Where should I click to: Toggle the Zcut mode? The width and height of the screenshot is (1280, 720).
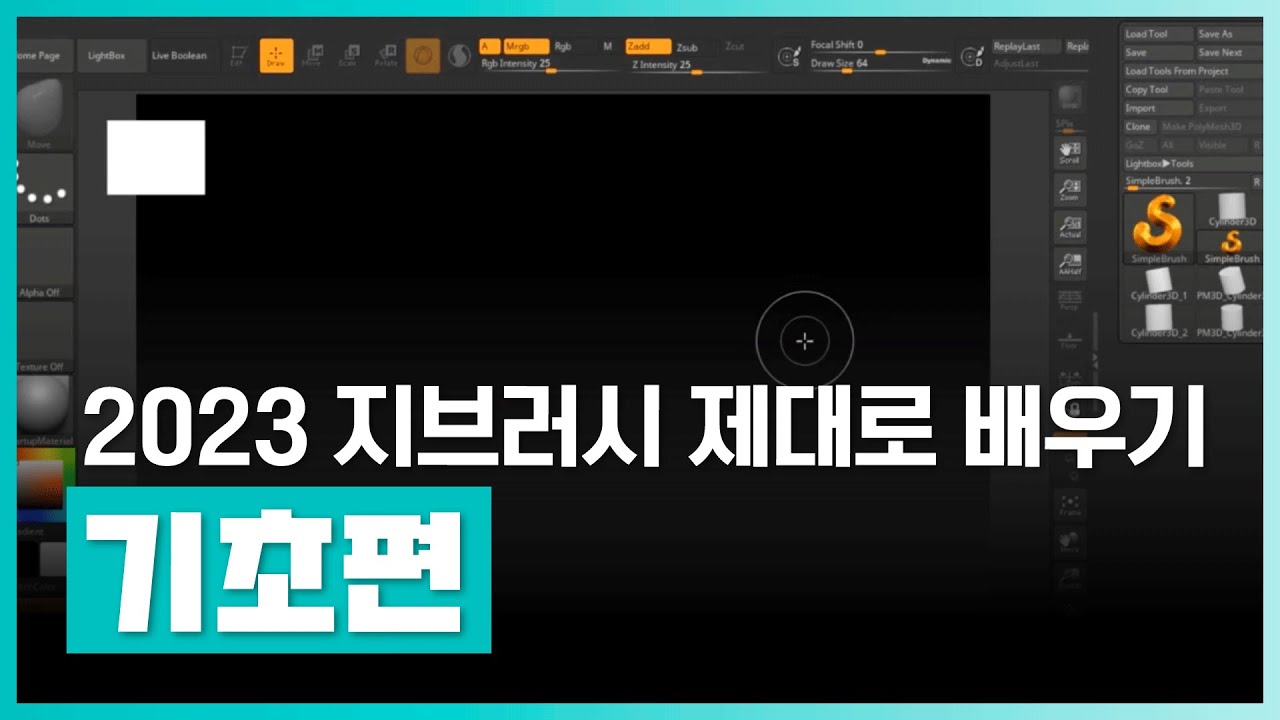click(736, 47)
